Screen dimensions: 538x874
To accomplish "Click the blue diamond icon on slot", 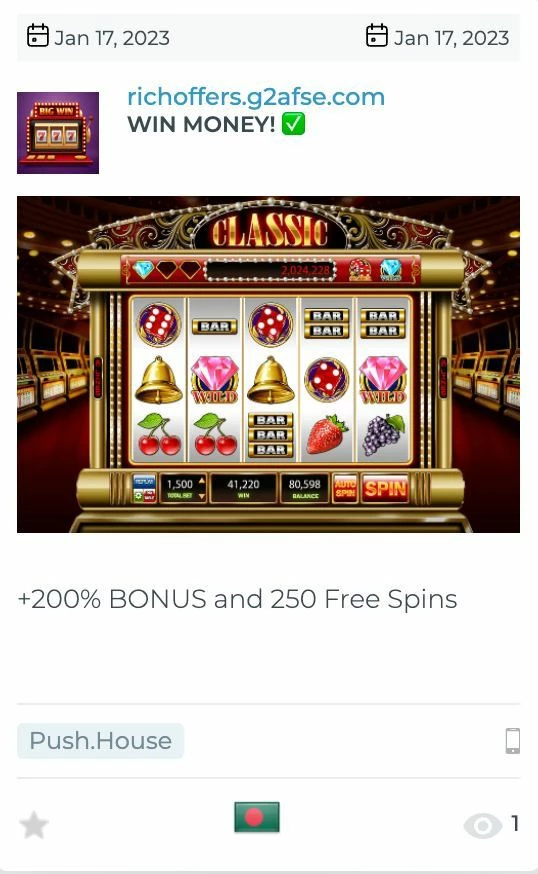I will [x=144, y=269].
